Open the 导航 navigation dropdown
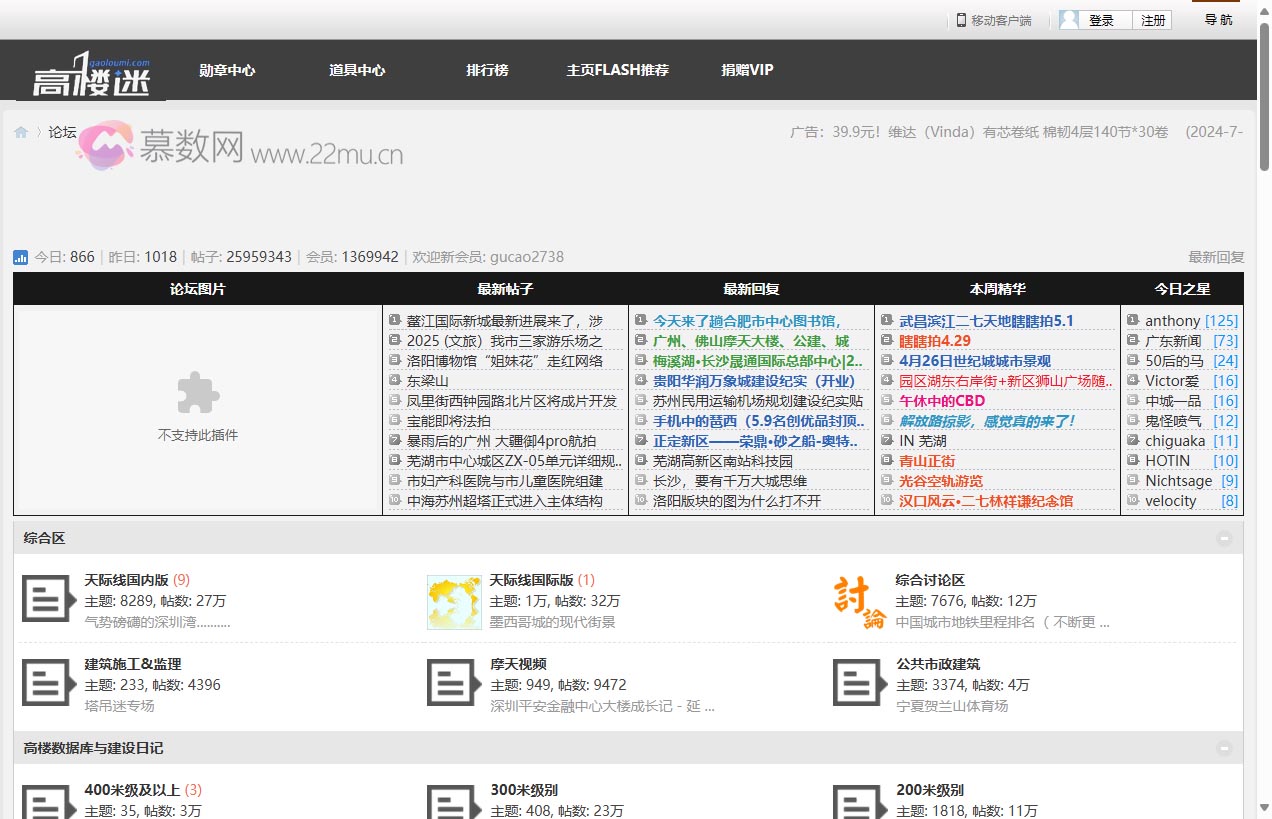This screenshot has height=819, width=1272. (x=1218, y=20)
